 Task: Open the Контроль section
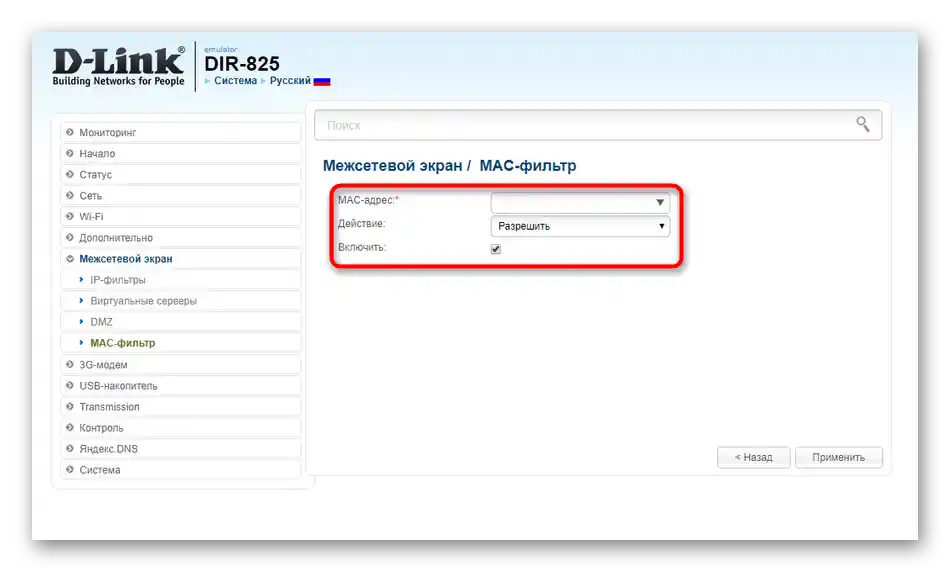[x=181, y=428]
